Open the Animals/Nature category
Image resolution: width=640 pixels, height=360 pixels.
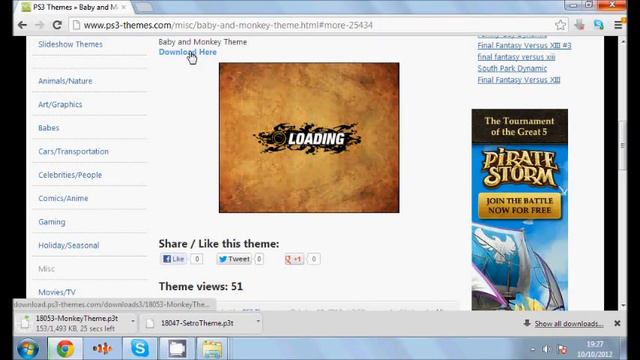click(x=65, y=81)
